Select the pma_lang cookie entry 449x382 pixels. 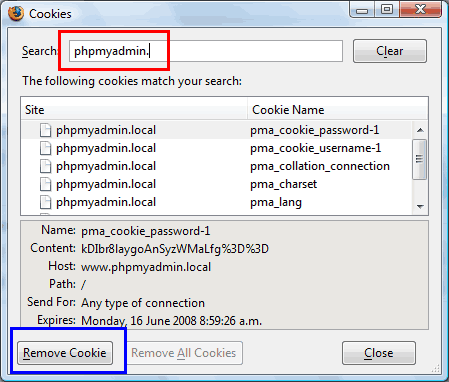click(217, 202)
